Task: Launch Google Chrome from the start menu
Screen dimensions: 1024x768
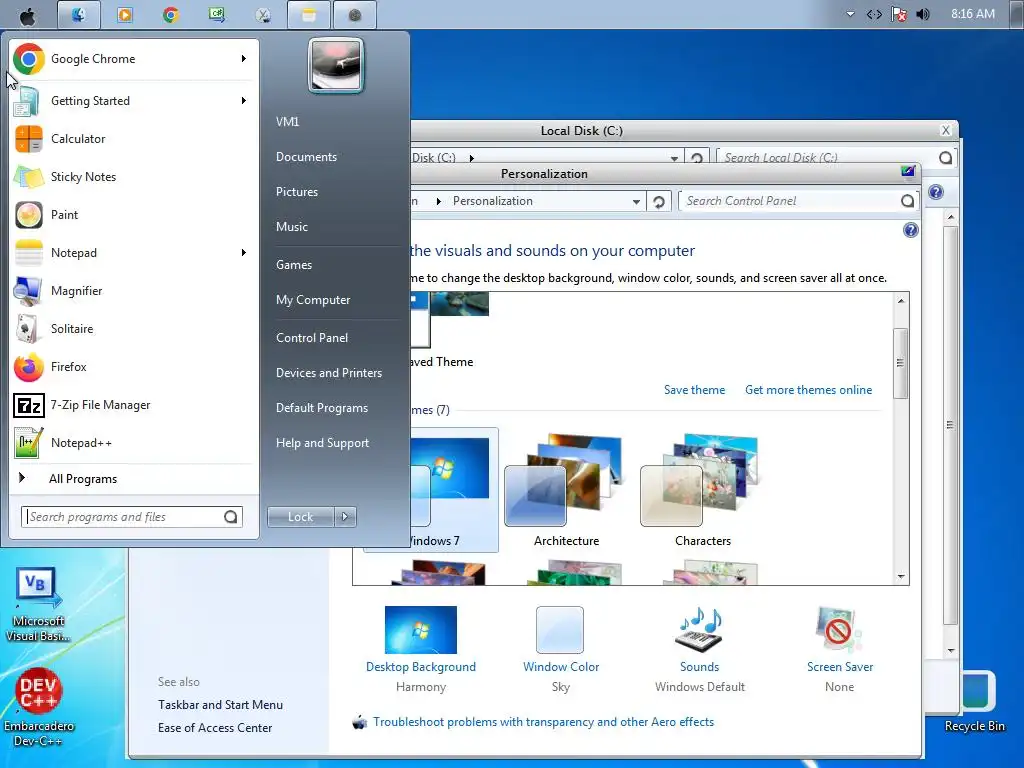Action: [x=133, y=59]
